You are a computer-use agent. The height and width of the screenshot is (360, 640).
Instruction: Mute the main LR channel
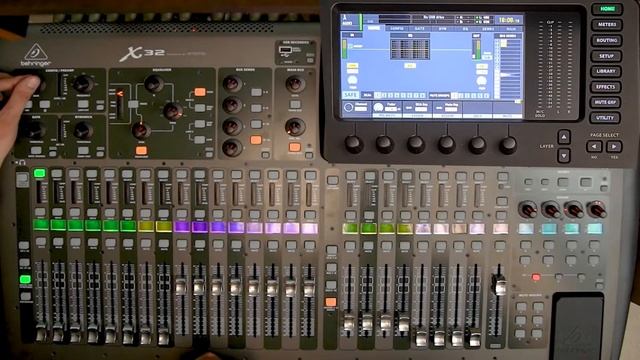pos(500,245)
